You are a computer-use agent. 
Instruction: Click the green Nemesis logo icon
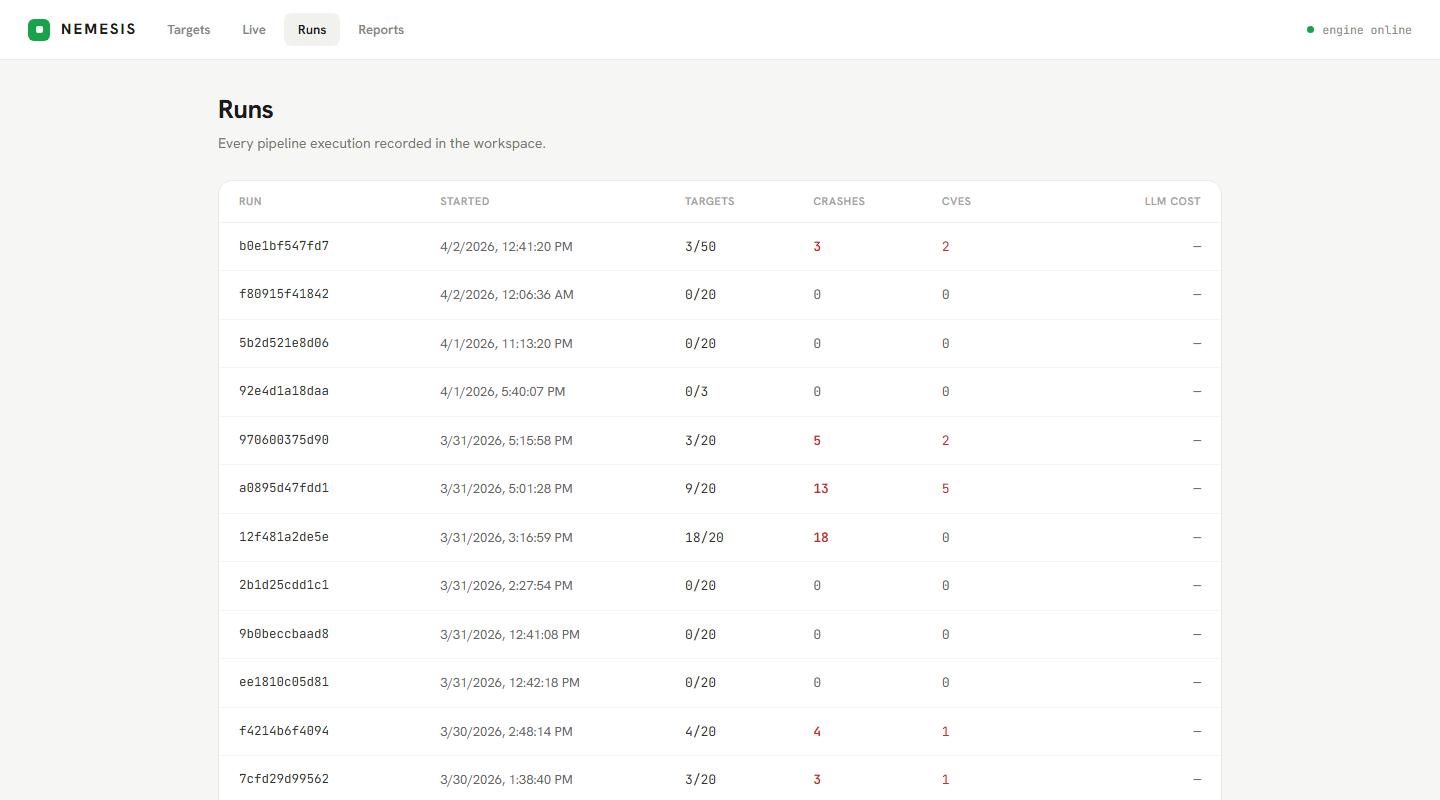[39, 30]
